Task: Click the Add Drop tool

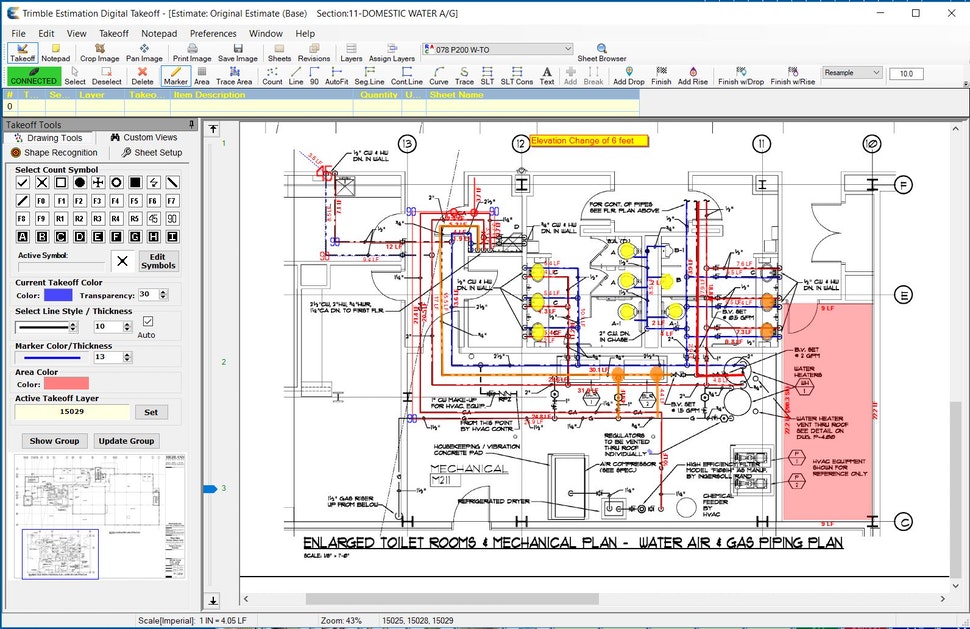Action: (628, 76)
